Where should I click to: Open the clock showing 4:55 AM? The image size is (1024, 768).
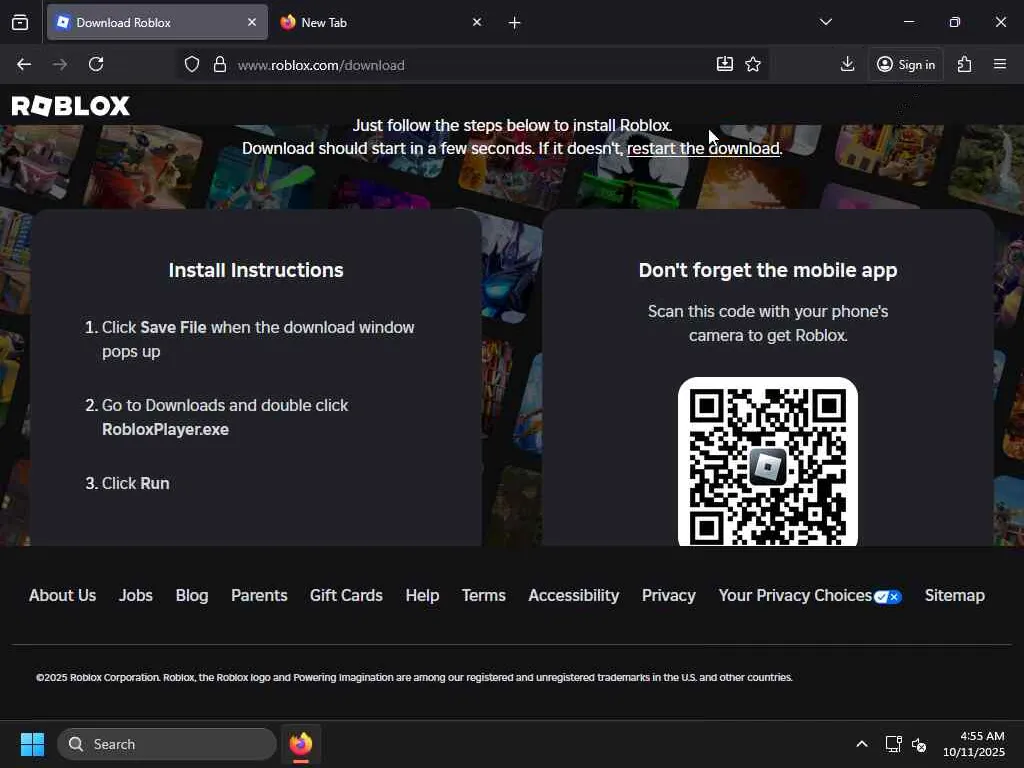[x=974, y=744]
